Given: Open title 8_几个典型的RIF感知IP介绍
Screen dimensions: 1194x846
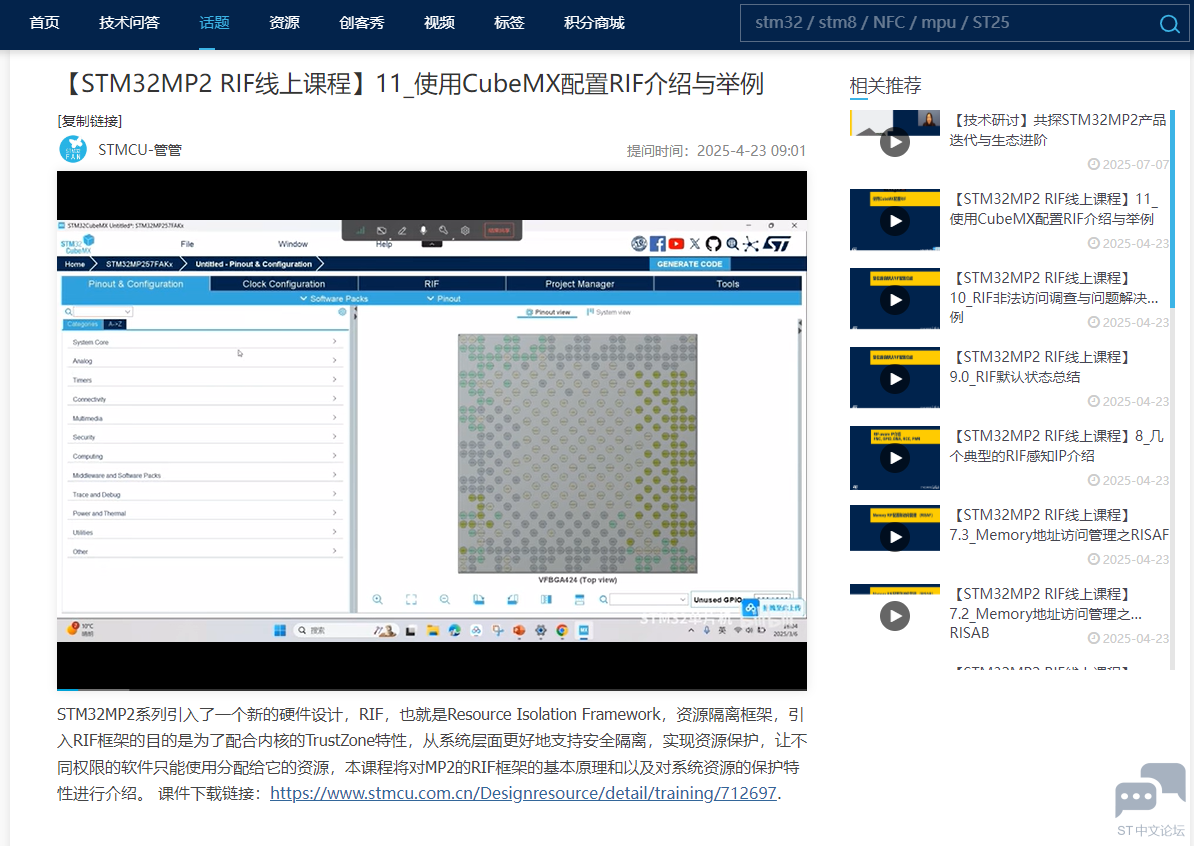Looking at the screenshot, I should [x=1057, y=445].
